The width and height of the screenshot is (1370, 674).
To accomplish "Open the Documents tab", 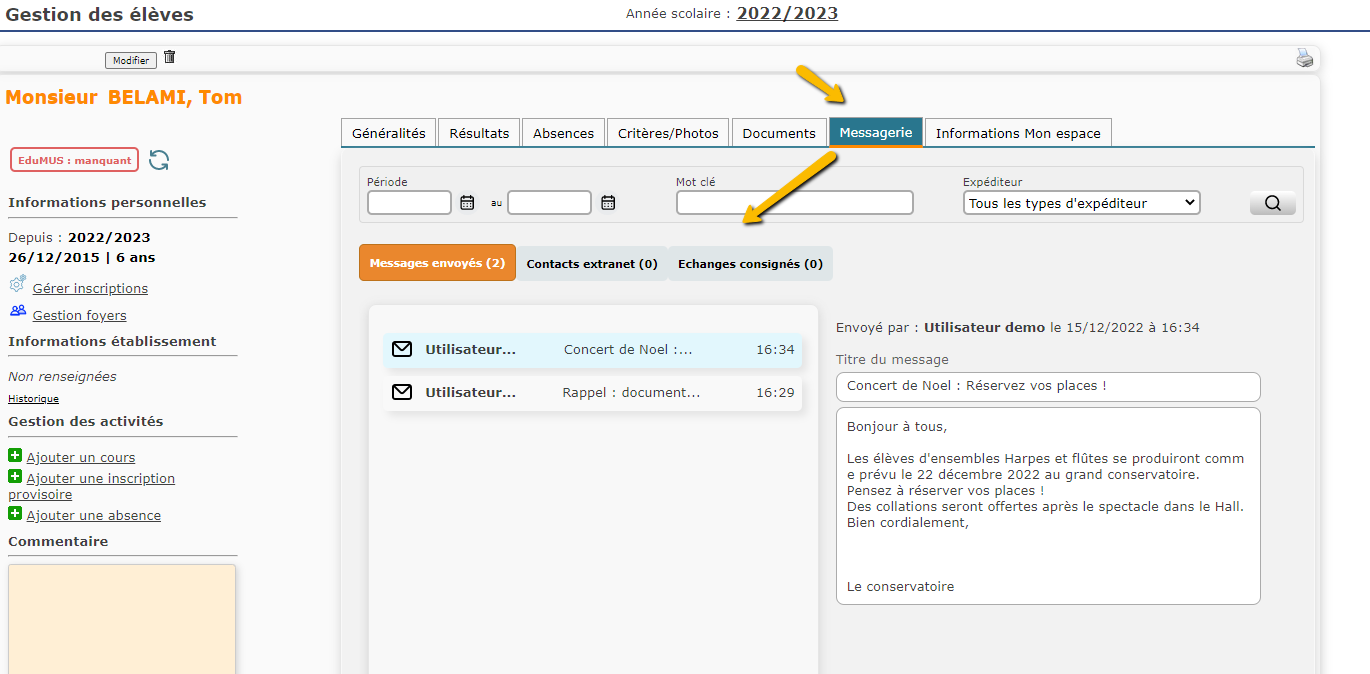I will [779, 133].
